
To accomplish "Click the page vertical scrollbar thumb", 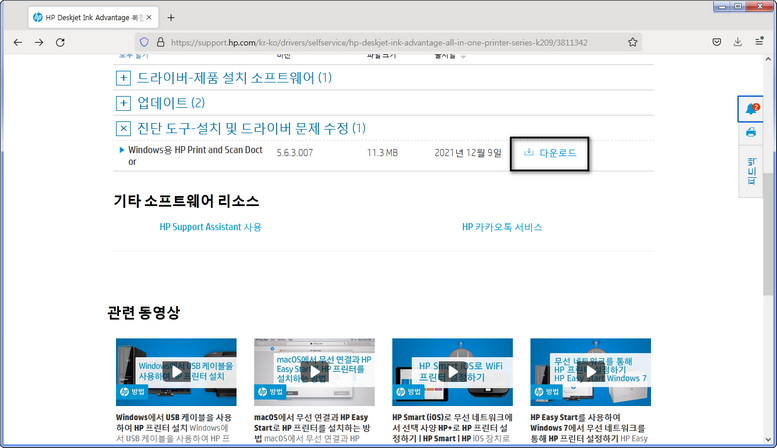I will 770,234.
